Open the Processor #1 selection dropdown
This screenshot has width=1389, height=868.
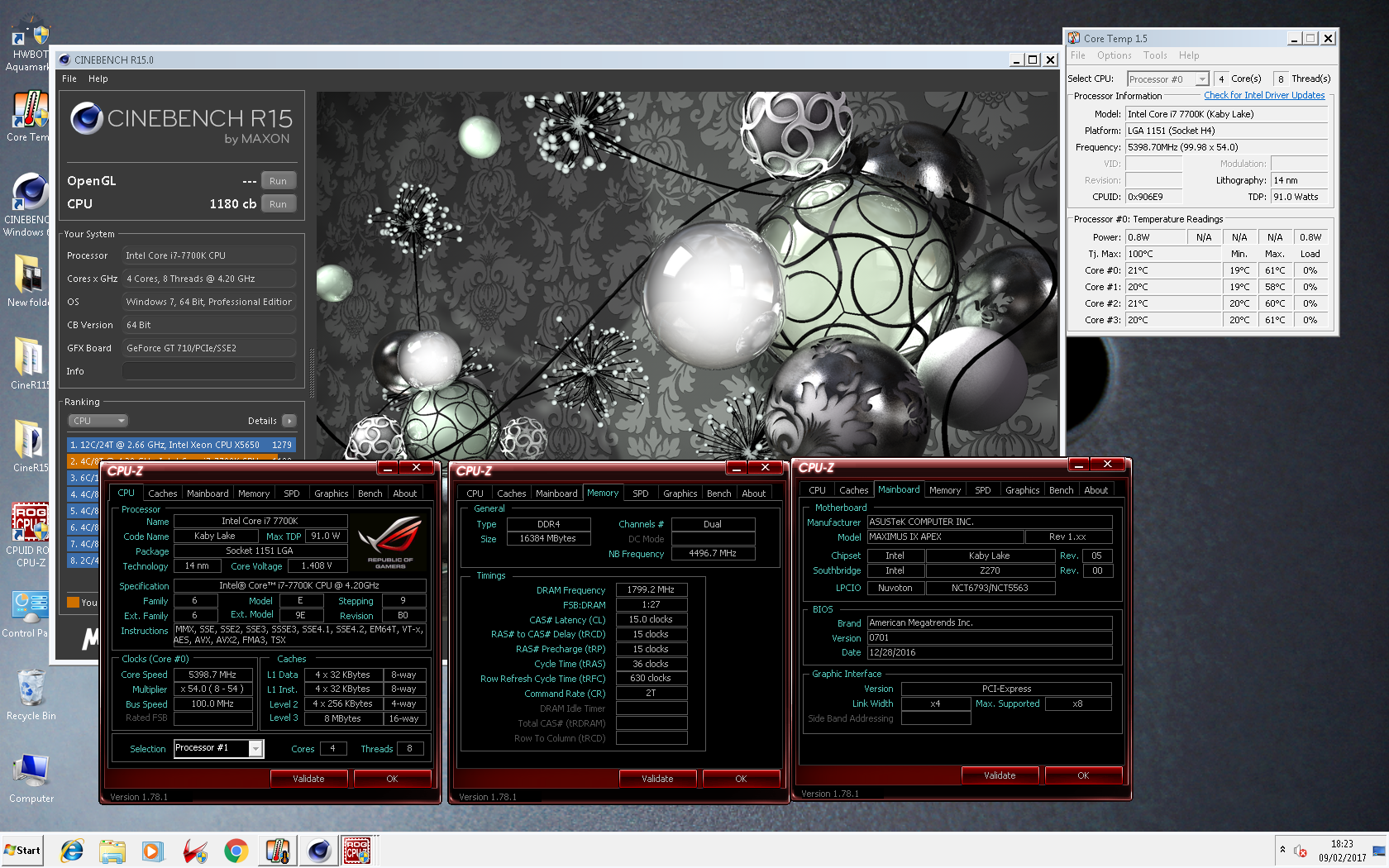(x=218, y=748)
